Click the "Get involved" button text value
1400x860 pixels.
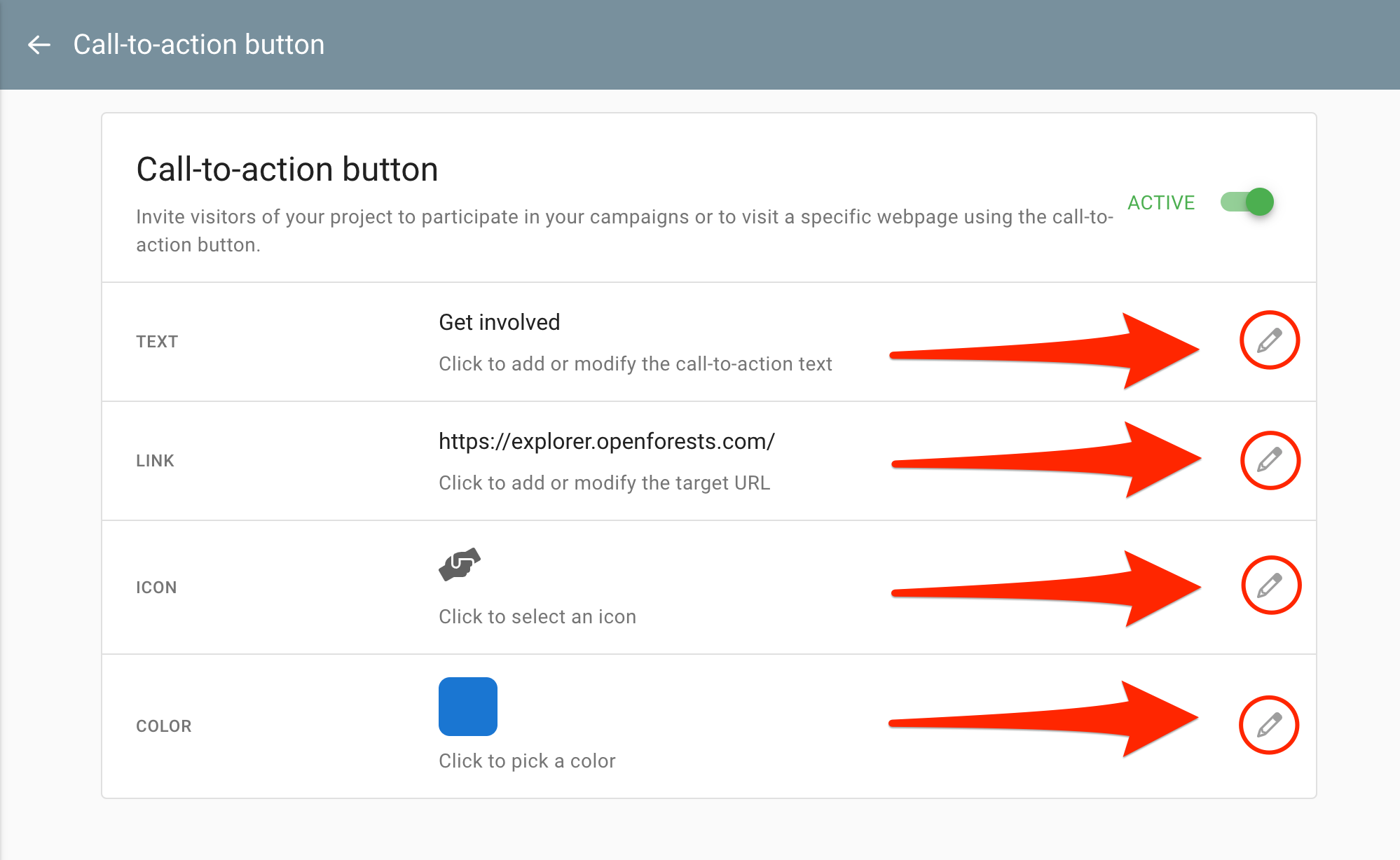(x=499, y=322)
